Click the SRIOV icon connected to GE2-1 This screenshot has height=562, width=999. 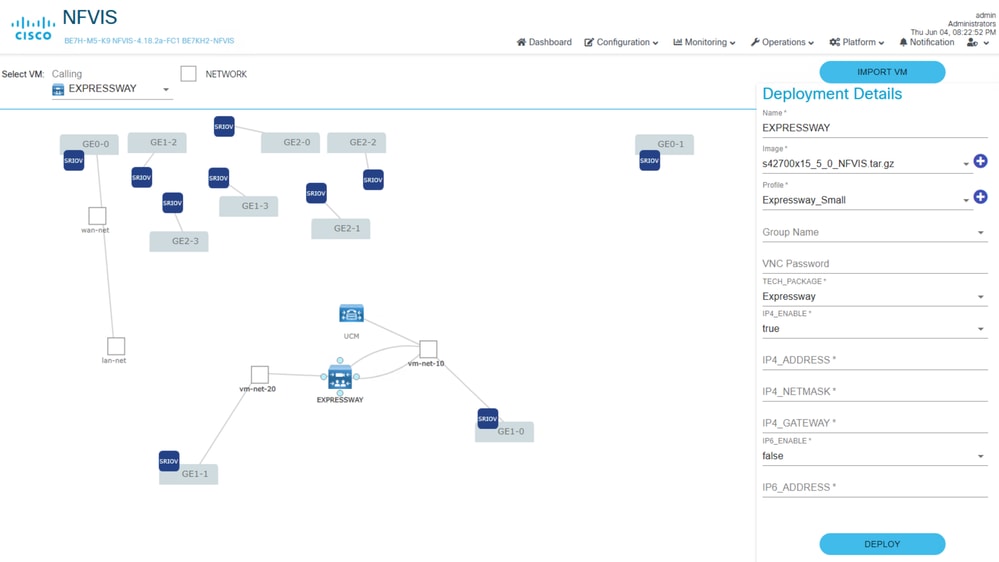tap(316, 193)
